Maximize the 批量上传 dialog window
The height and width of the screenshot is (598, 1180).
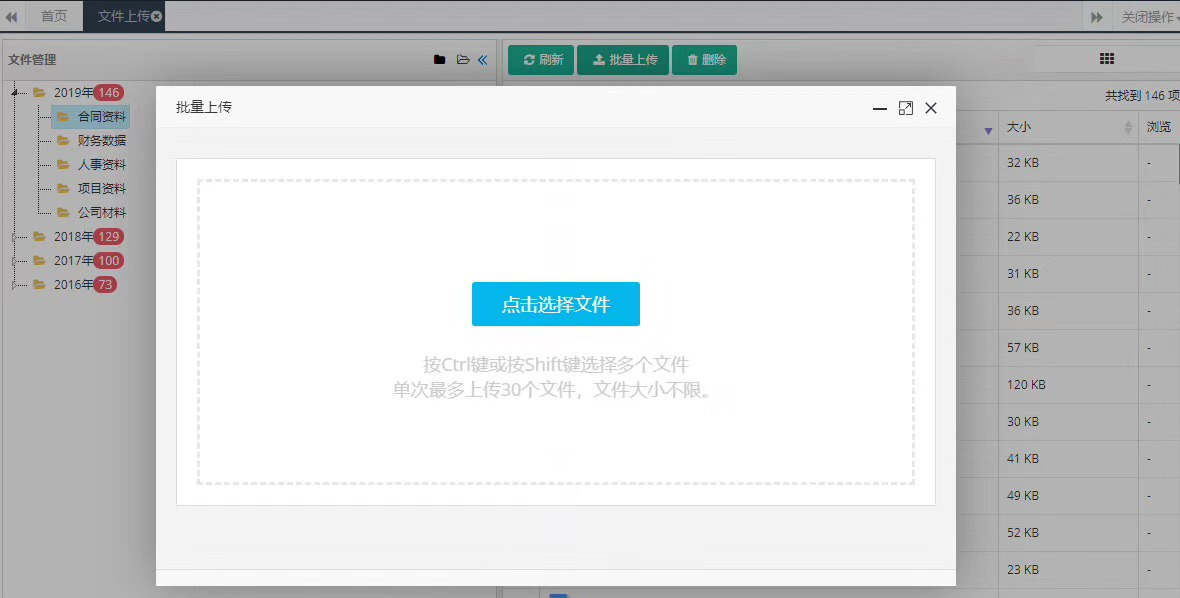tap(906, 108)
